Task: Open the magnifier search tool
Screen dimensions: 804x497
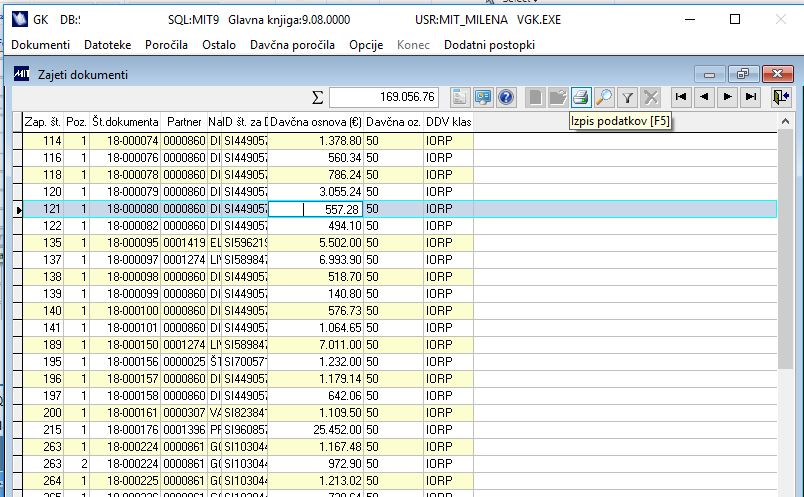Action: click(604, 97)
